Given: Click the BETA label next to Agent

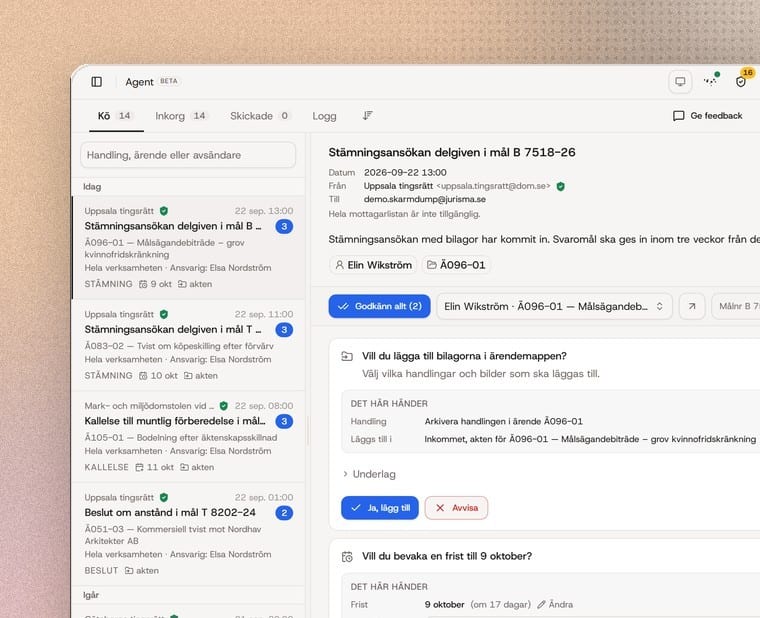Looking at the screenshot, I should tap(169, 81).
